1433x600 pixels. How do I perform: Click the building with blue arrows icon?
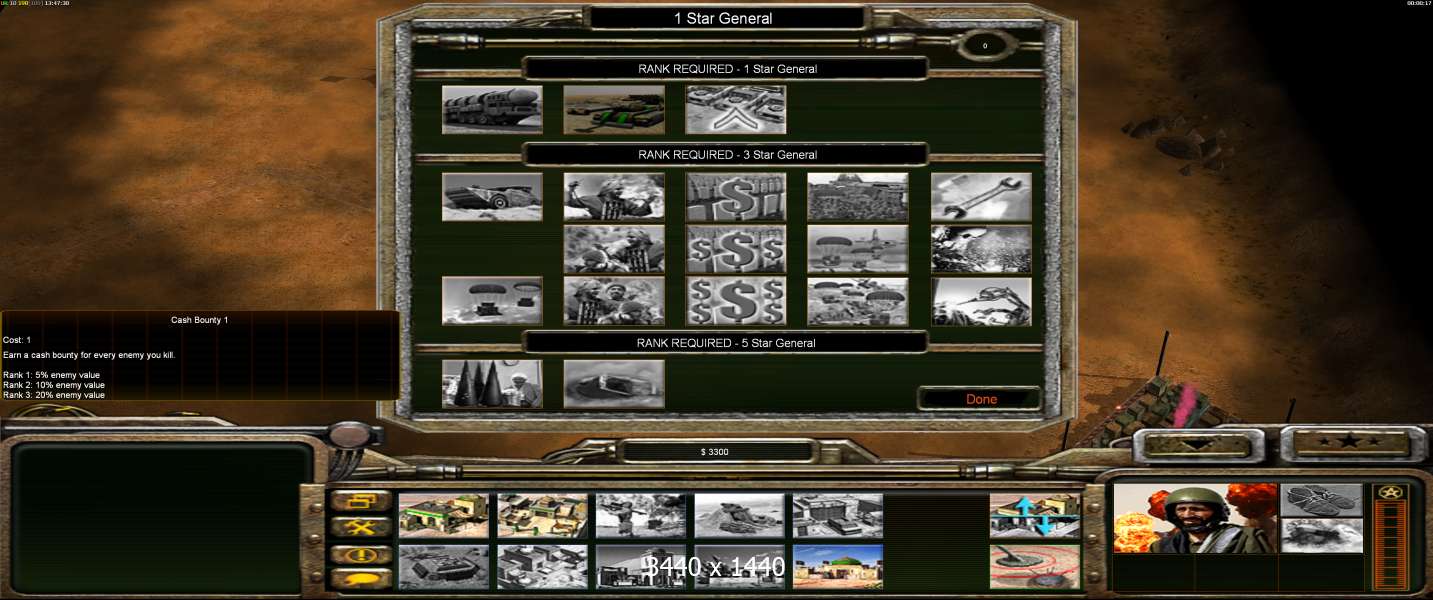pyautogui.click(x=1035, y=516)
